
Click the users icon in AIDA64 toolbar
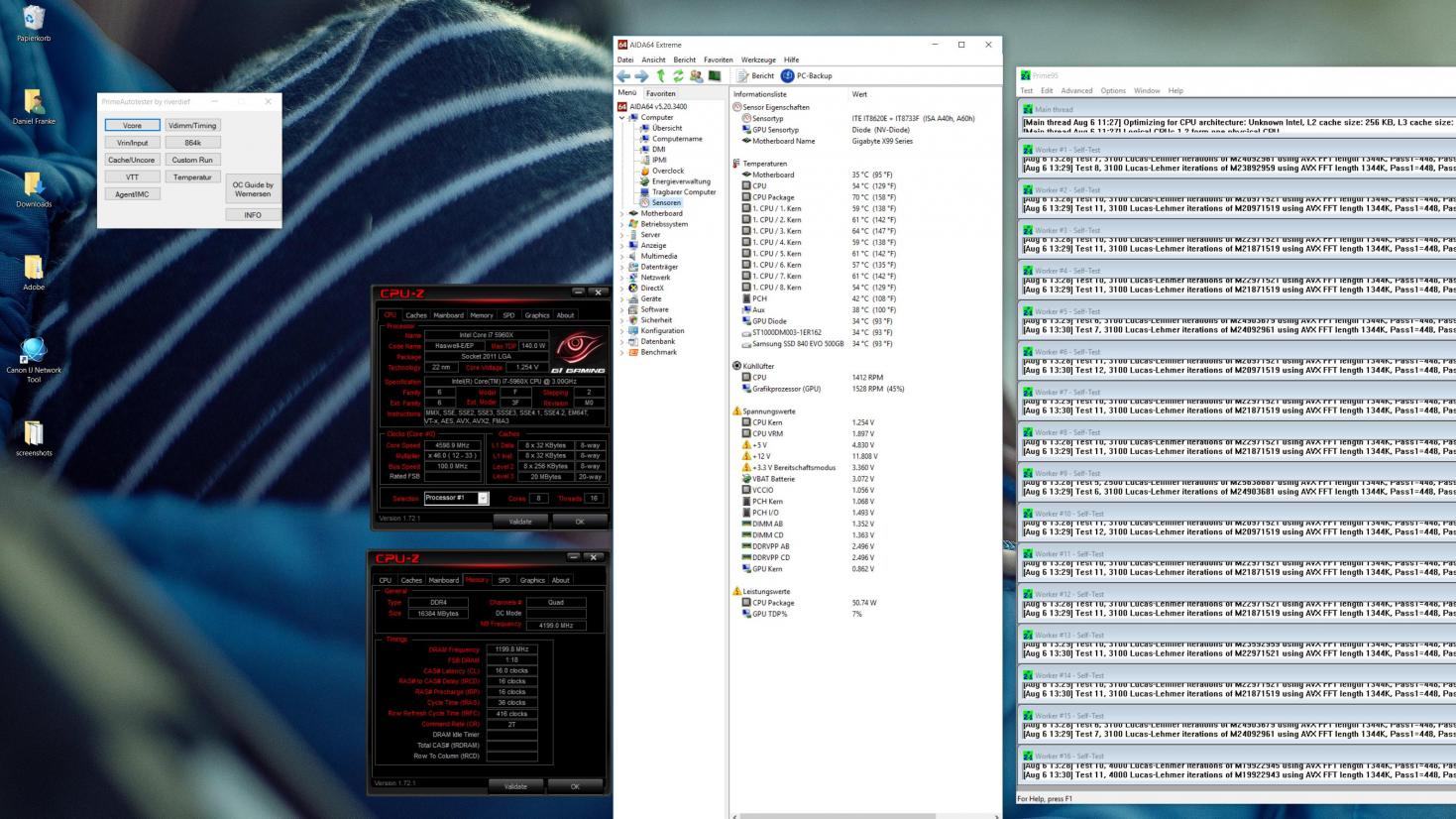pyautogui.click(x=696, y=75)
